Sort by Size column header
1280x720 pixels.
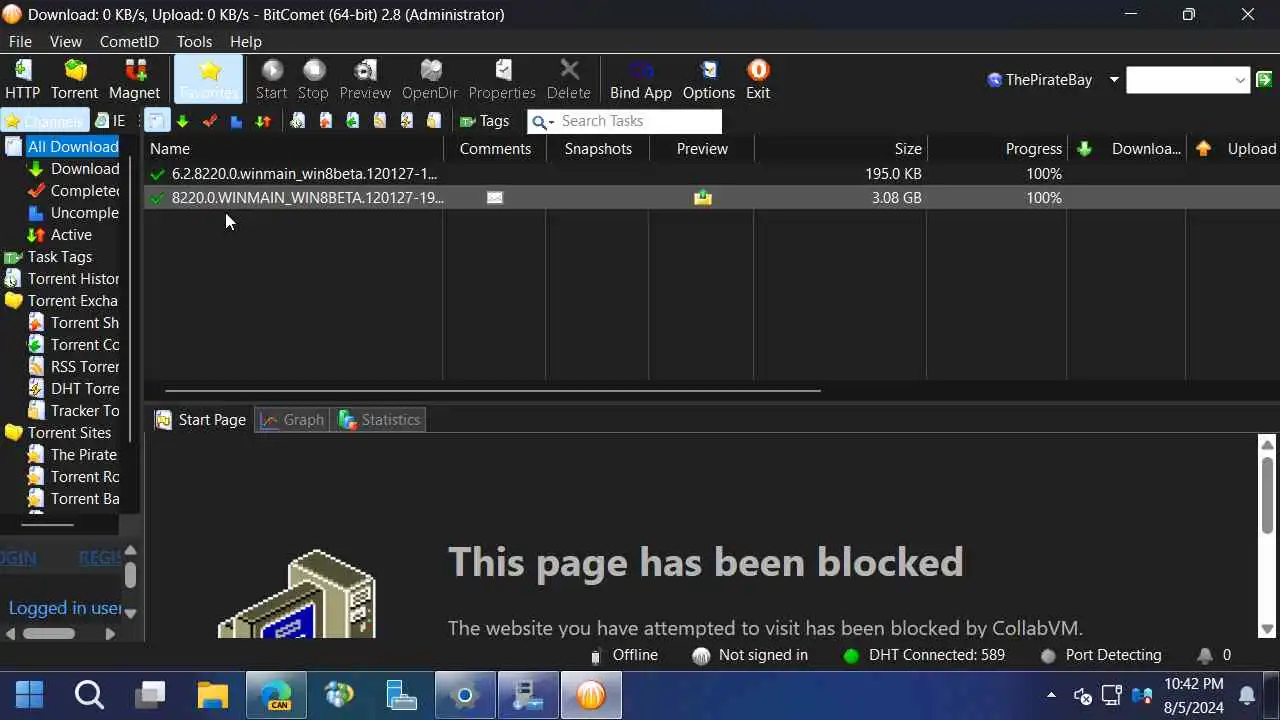[x=840, y=149]
